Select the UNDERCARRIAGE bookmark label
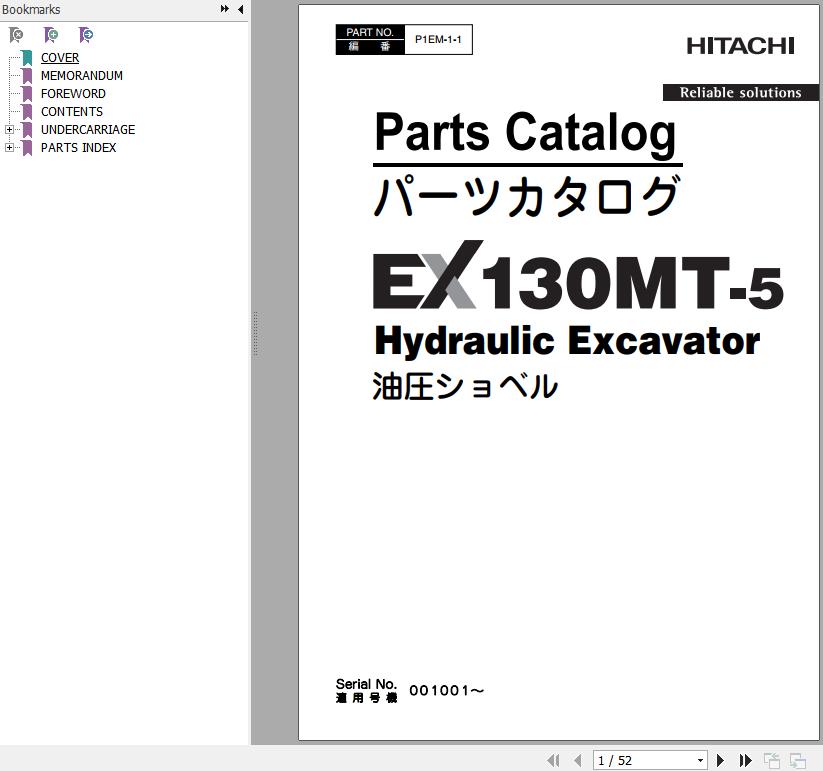The image size is (823, 771). pos(88,130)
